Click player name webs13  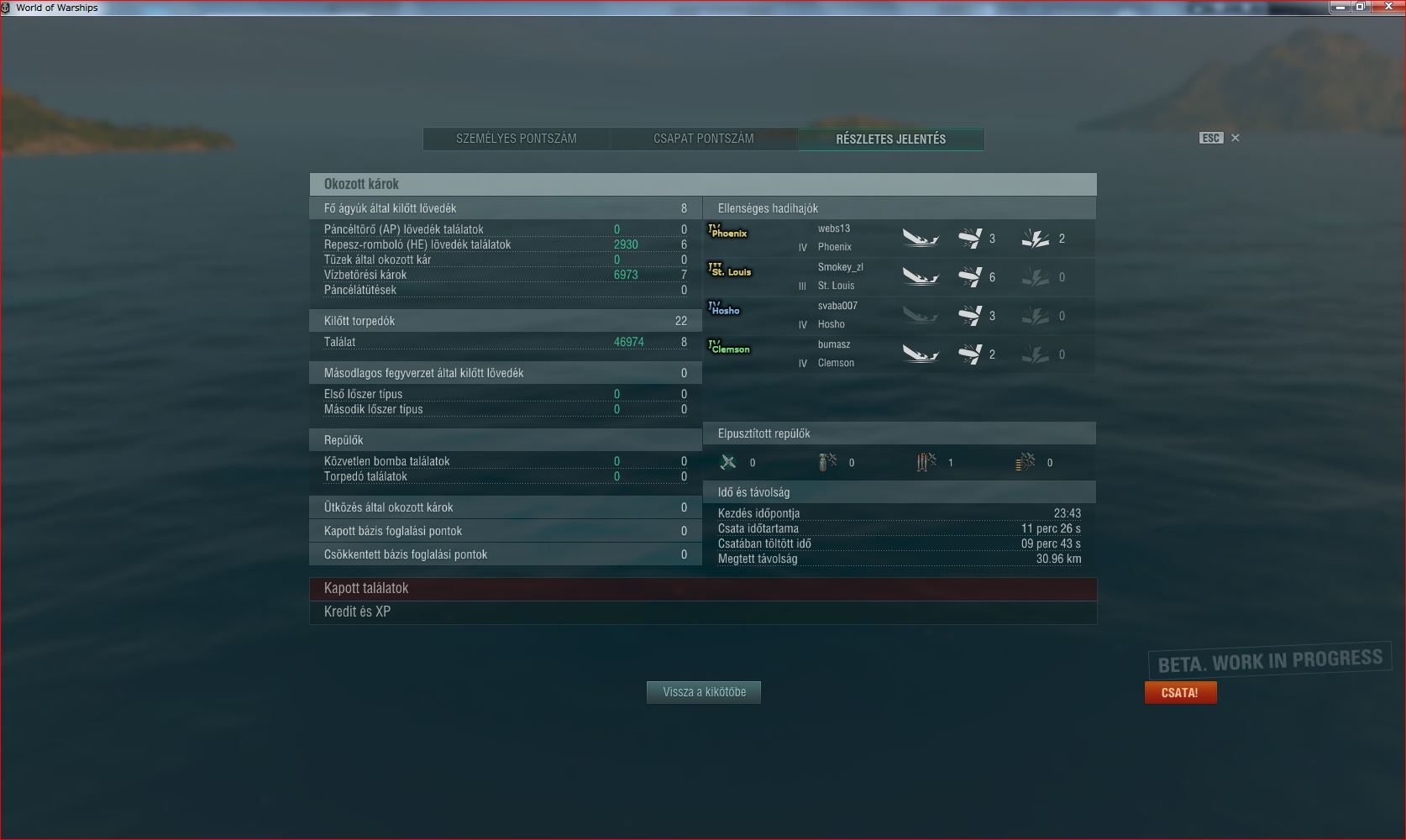point(834,228)
